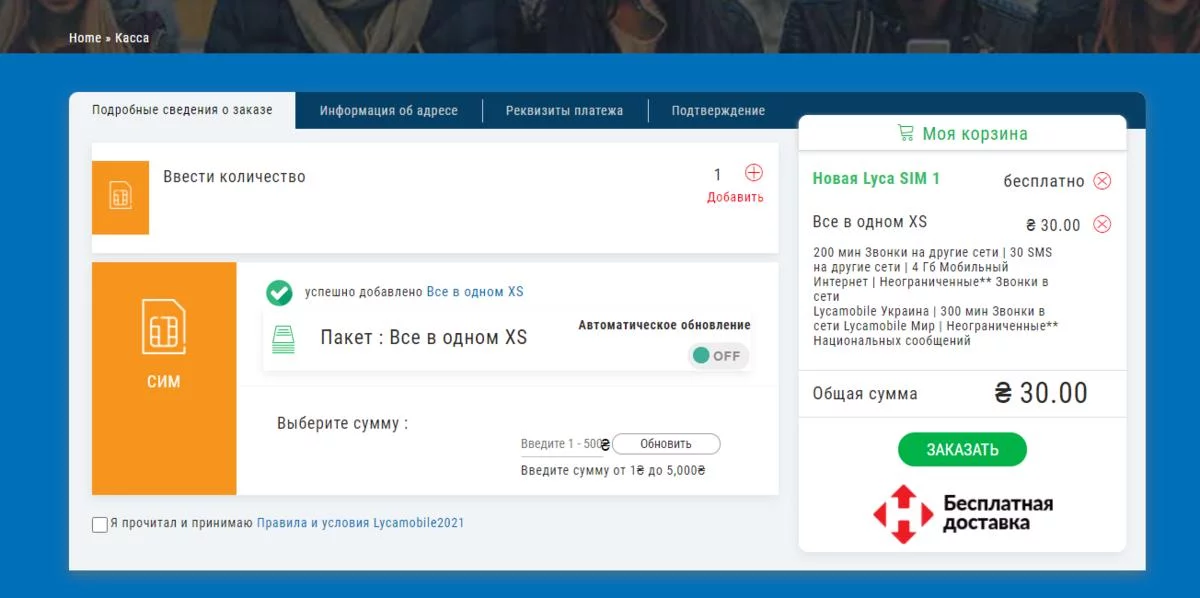Open the Подробные сведения о заказе tab

[182, 110]
